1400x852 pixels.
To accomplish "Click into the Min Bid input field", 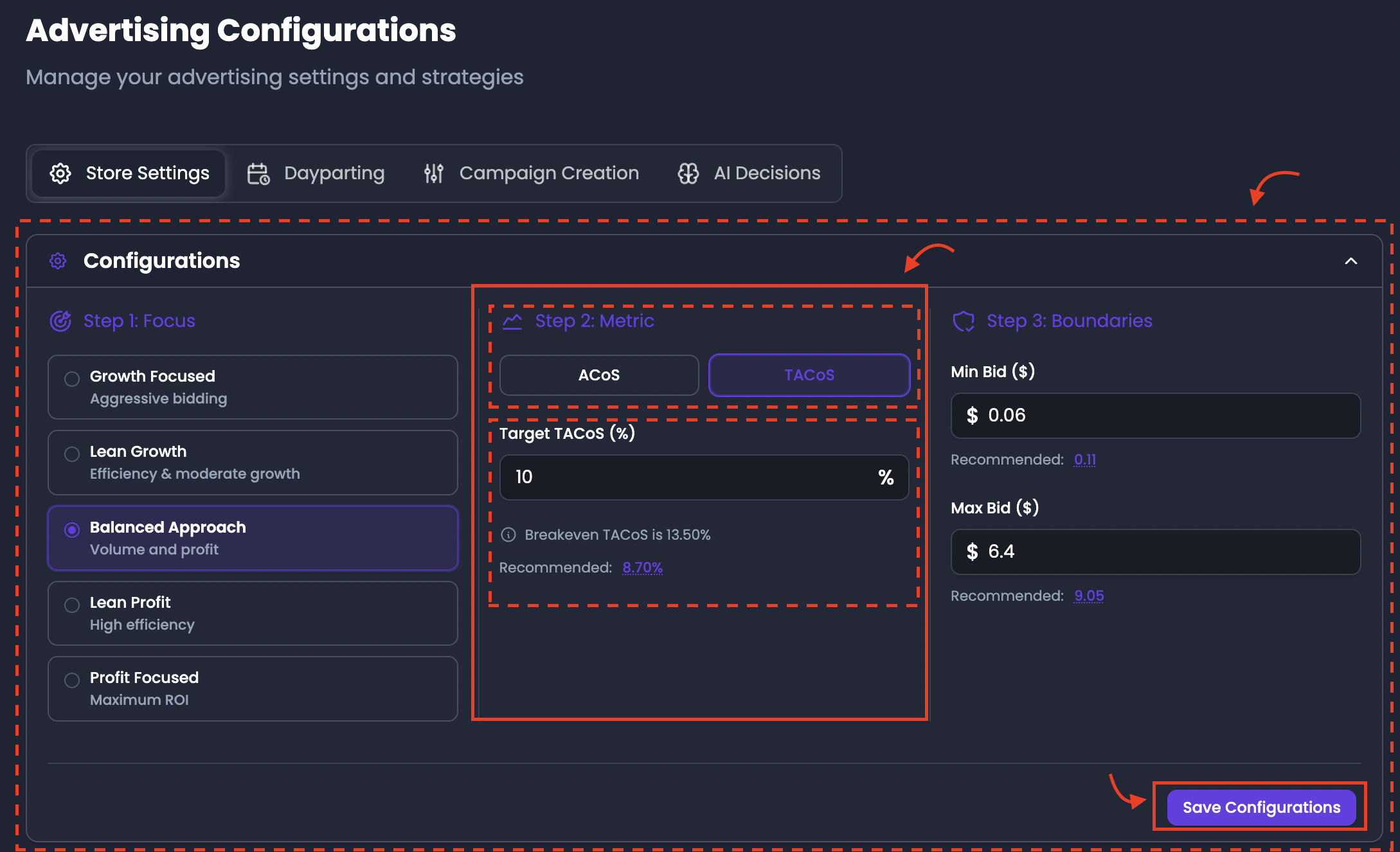I will [1155, 416].
